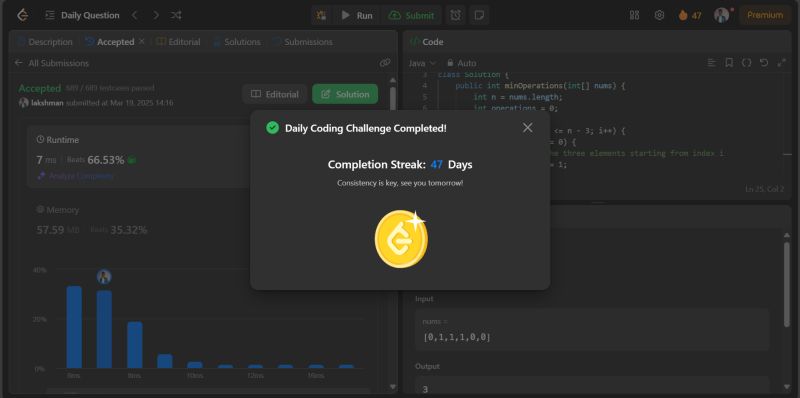Open the layout grid icon
Viewport: 800px width, 398px height.
coord(634,15)
